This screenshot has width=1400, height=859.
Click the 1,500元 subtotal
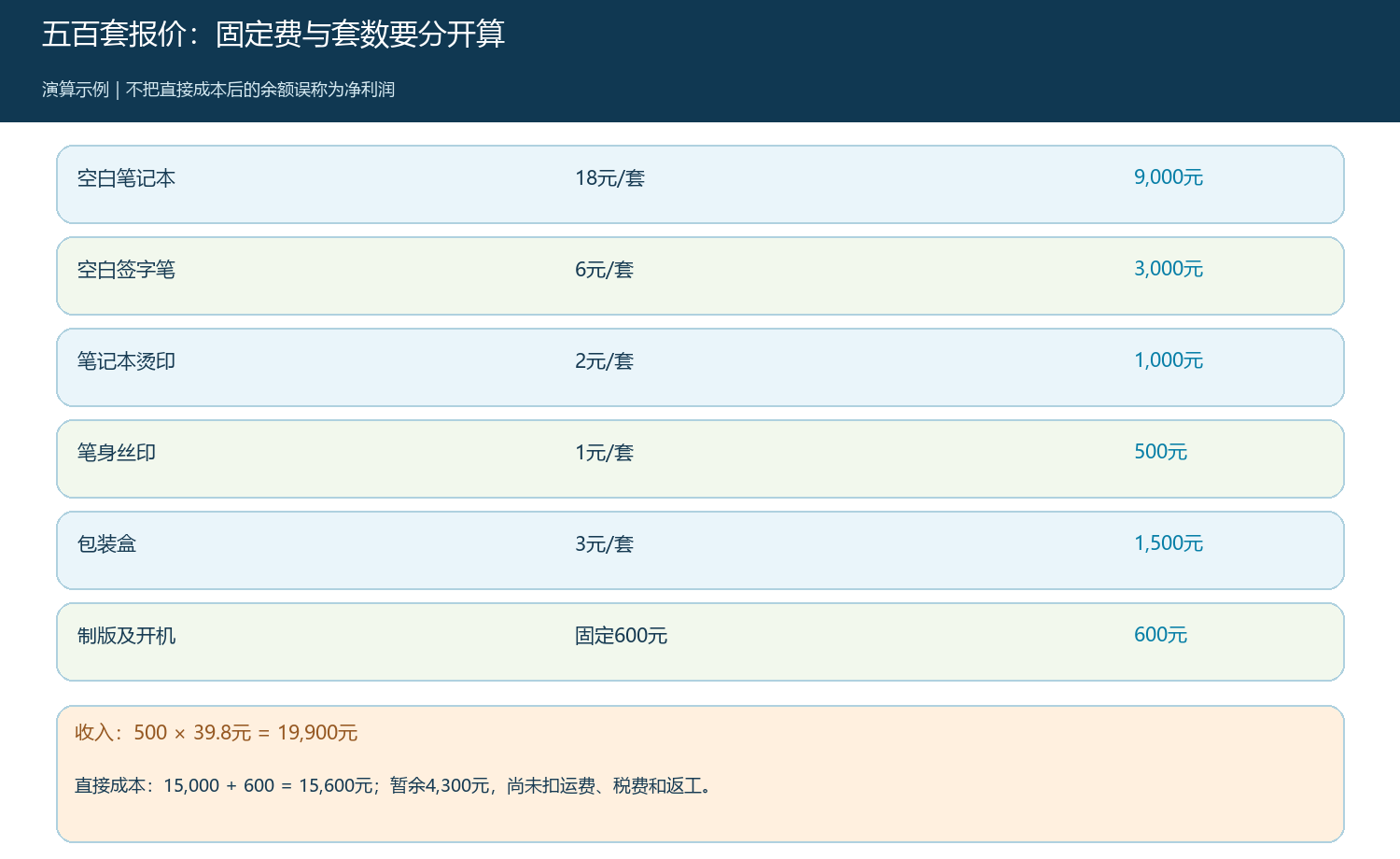pyautogui.click(x=1169, y=543)
